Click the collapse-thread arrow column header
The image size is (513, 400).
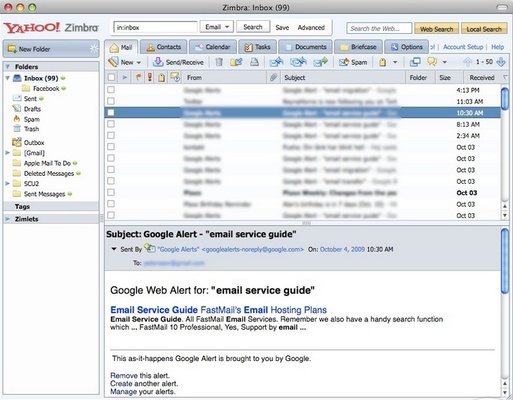[x=125, y=77]
